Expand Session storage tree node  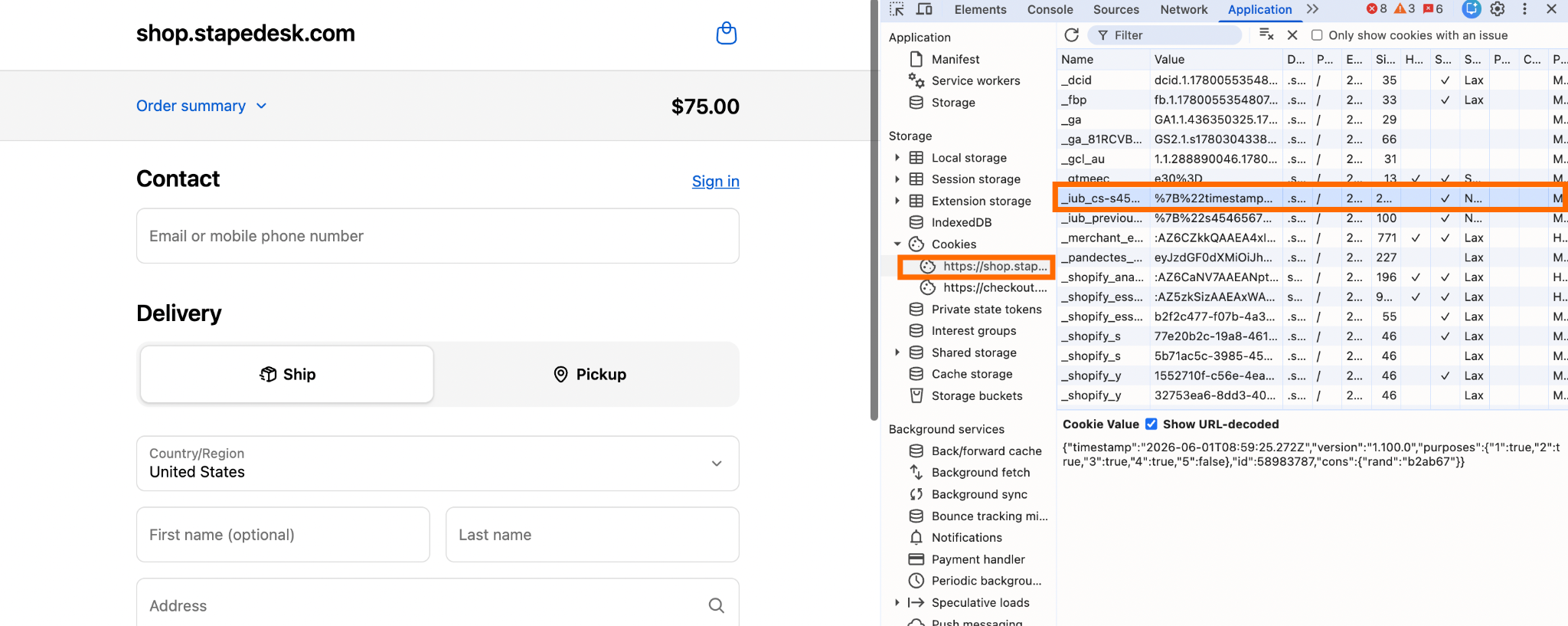(x=897, y=179)
